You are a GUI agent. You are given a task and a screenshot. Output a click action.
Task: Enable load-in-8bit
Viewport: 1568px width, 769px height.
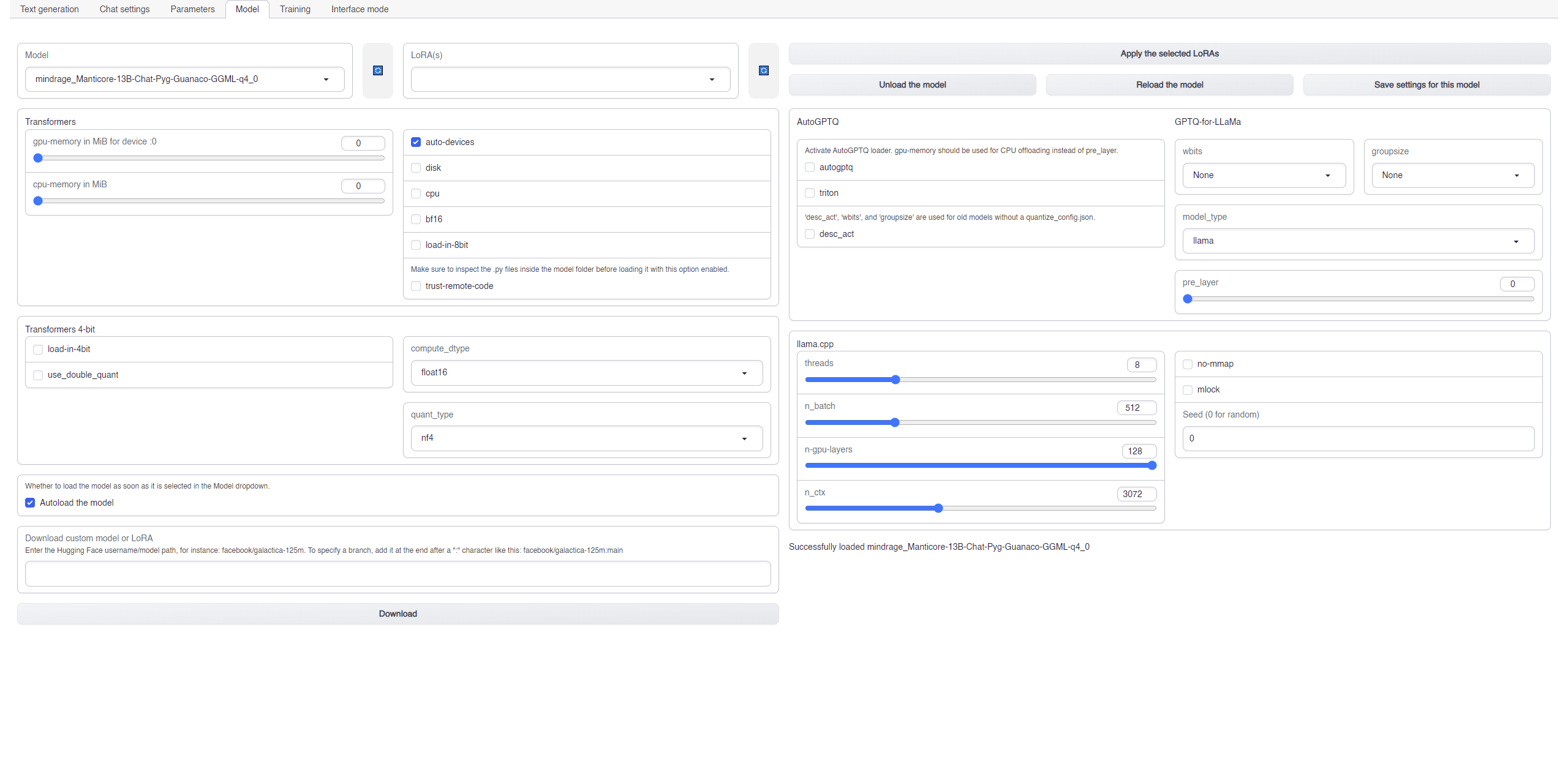click(x=416, y=244)
